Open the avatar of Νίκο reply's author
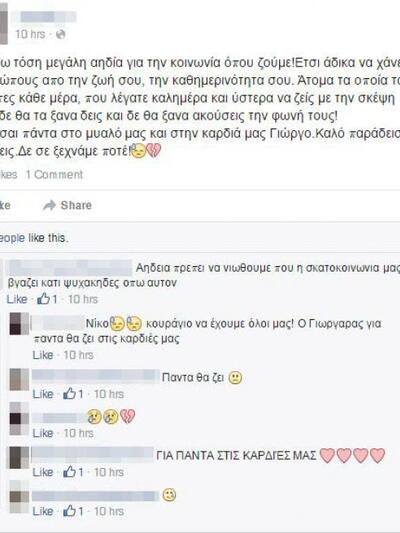Viewport: 400px width, 533px height. point(19,324)
